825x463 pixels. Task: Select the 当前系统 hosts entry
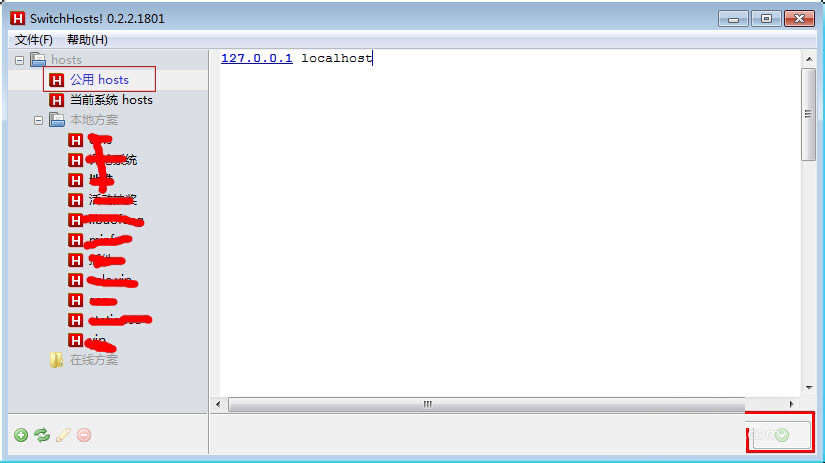pos(111,100)
